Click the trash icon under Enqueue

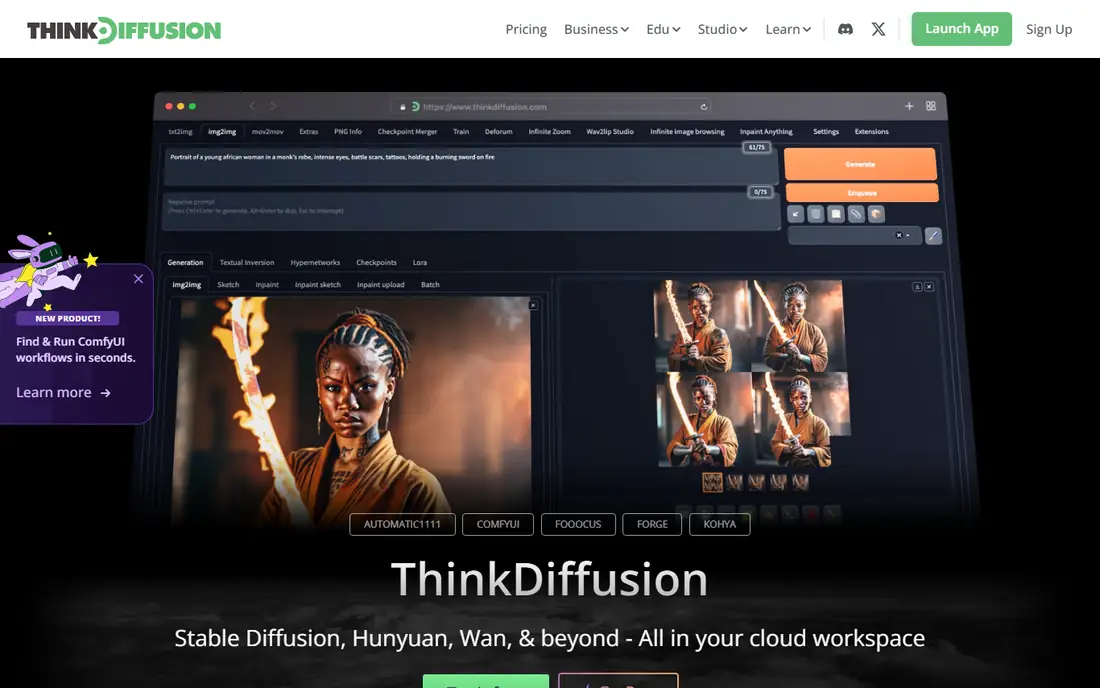(815, 214)
